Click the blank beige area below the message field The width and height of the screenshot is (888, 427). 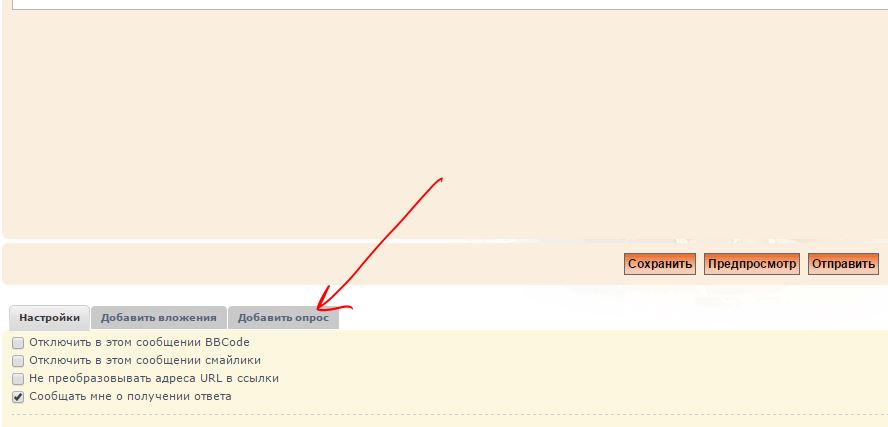click(x=440, y=120)
